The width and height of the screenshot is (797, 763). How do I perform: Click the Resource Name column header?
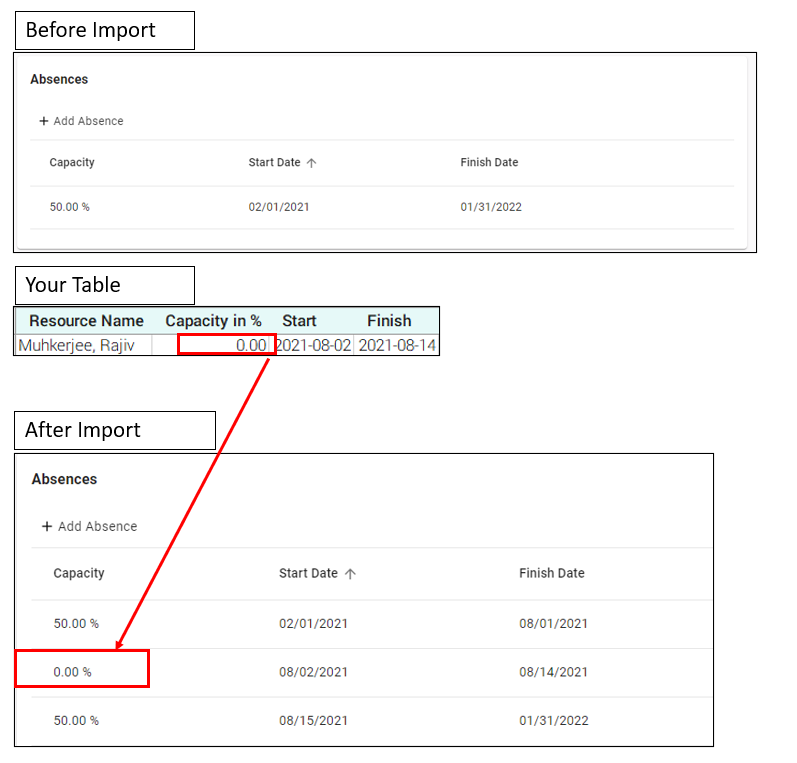click(x=86, y=321)
